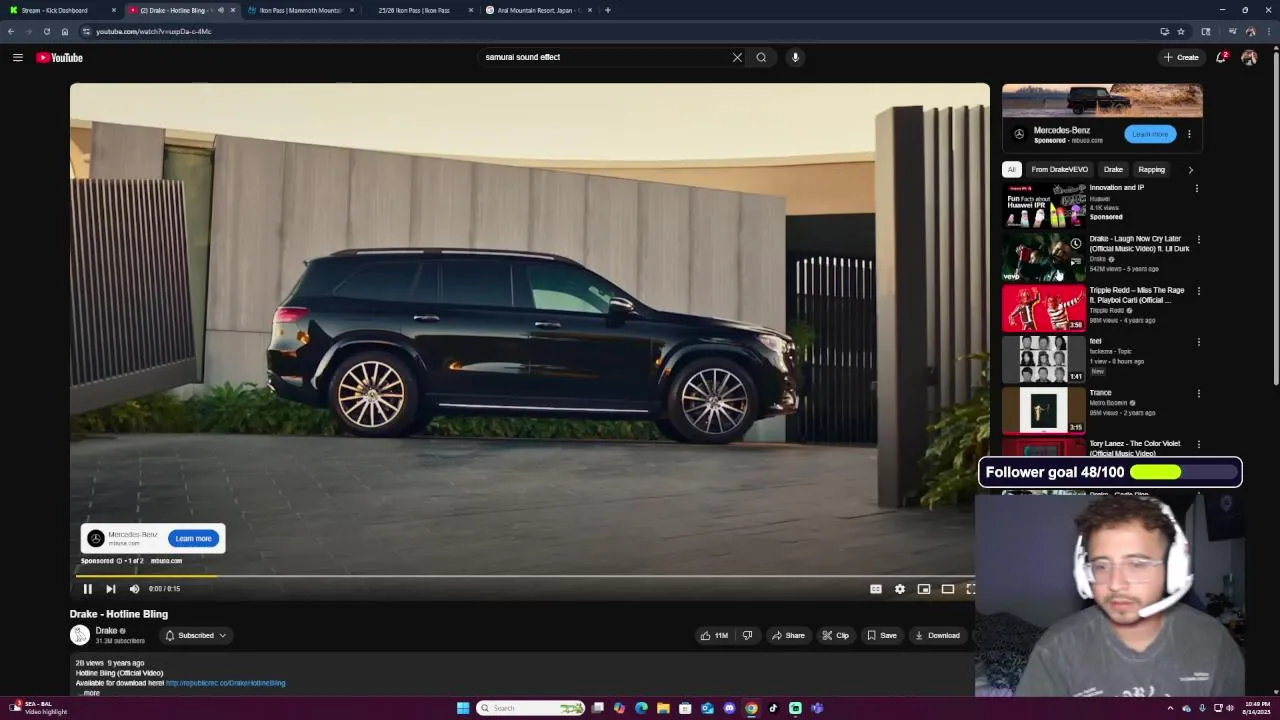Dislike the Hotline Bling video
This screenshot has width=1280, height=720.
point(747,635)
